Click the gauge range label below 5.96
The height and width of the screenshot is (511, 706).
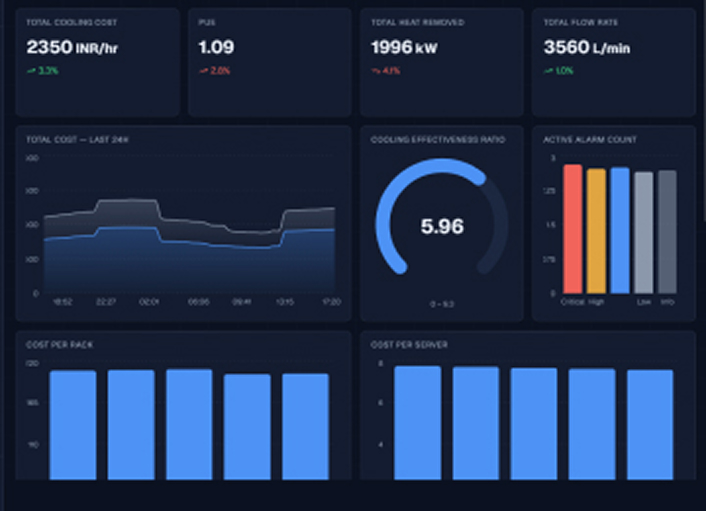click(442, 305)
